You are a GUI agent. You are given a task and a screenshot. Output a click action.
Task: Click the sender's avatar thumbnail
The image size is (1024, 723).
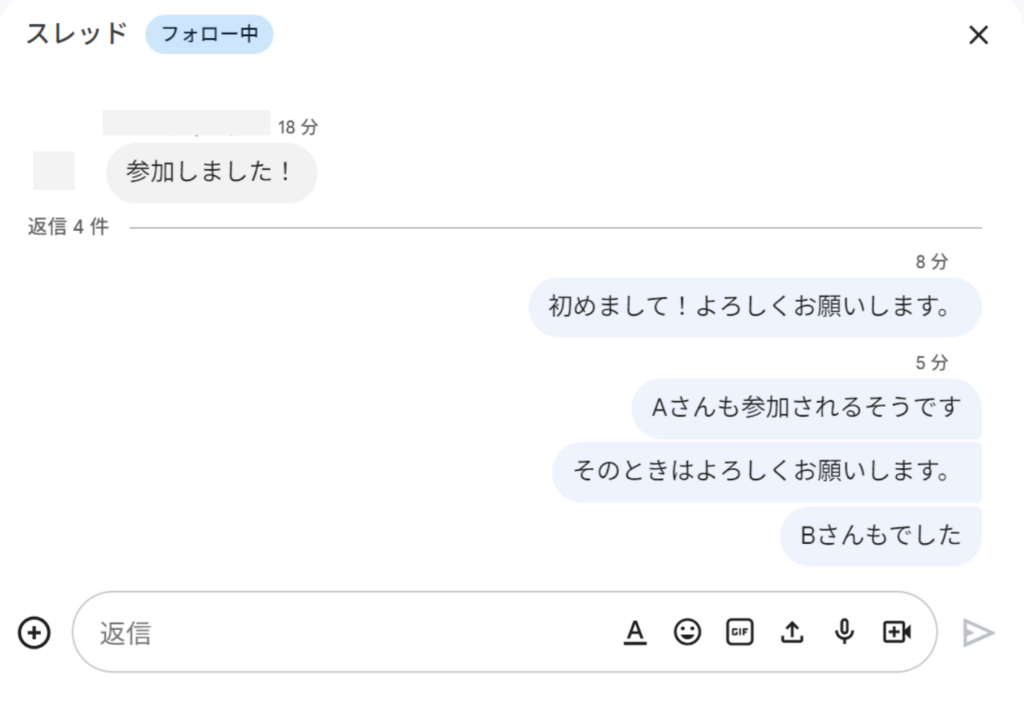[54, 171]
